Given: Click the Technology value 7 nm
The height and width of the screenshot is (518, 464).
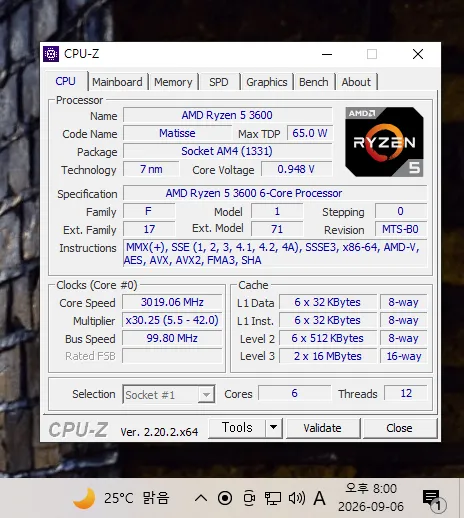Looking at the screenshot, I should pos(151,169).
